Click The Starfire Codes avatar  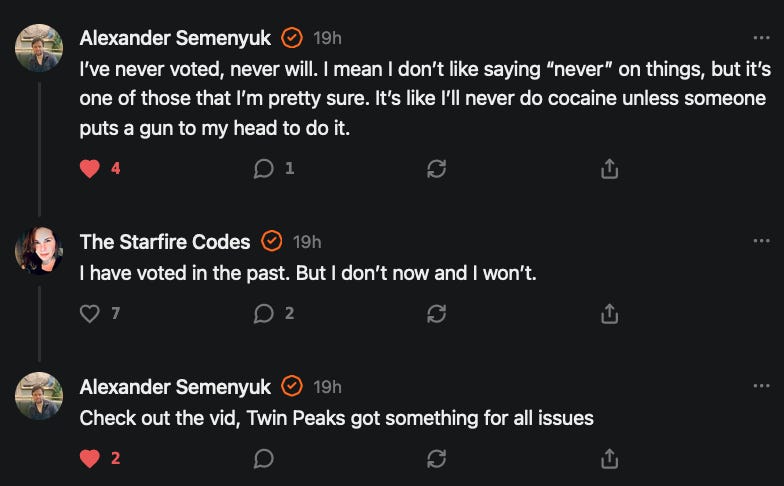pos(39,250)
